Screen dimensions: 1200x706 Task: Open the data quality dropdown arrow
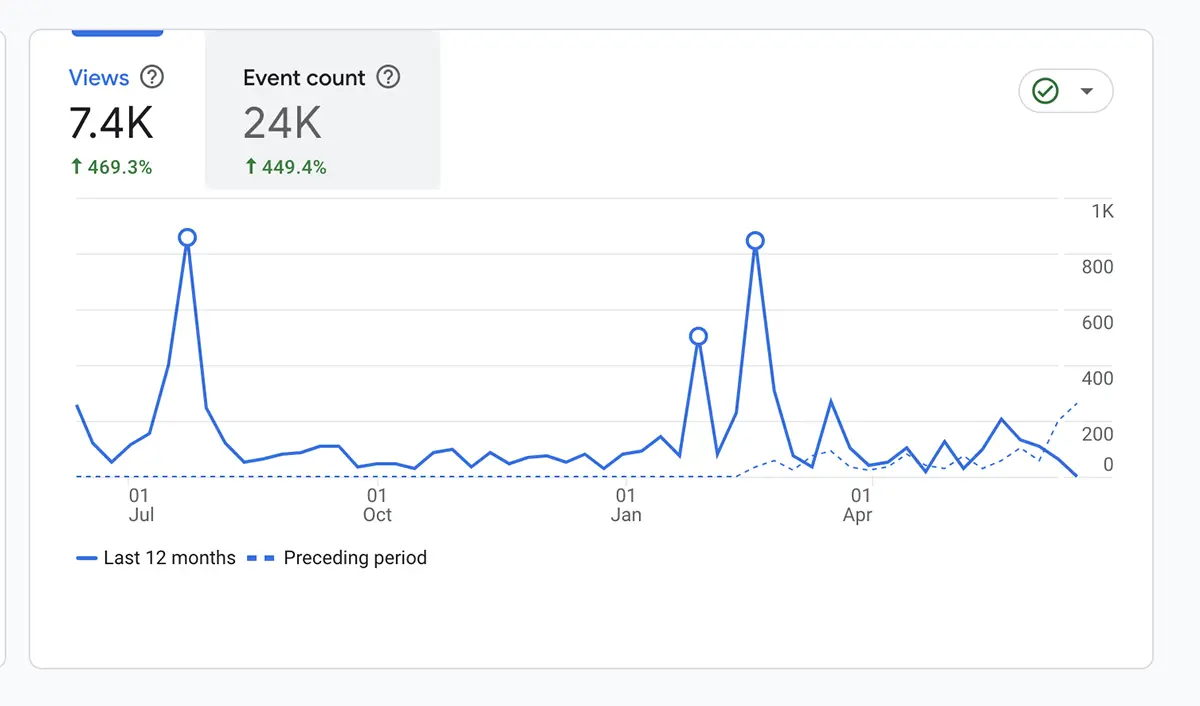tap(1086, 91)
